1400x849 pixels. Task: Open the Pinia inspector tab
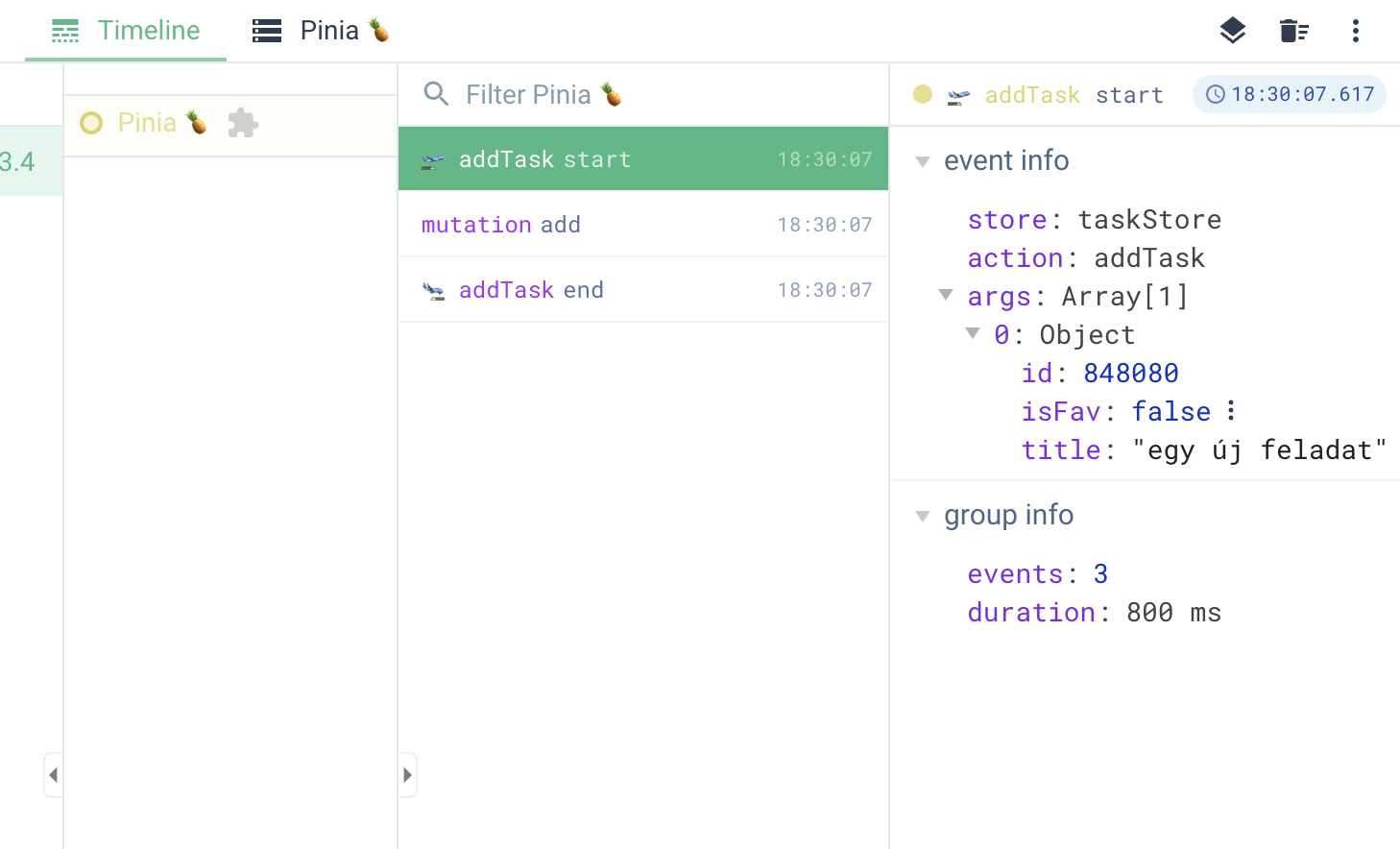click(x=321, y=31)
